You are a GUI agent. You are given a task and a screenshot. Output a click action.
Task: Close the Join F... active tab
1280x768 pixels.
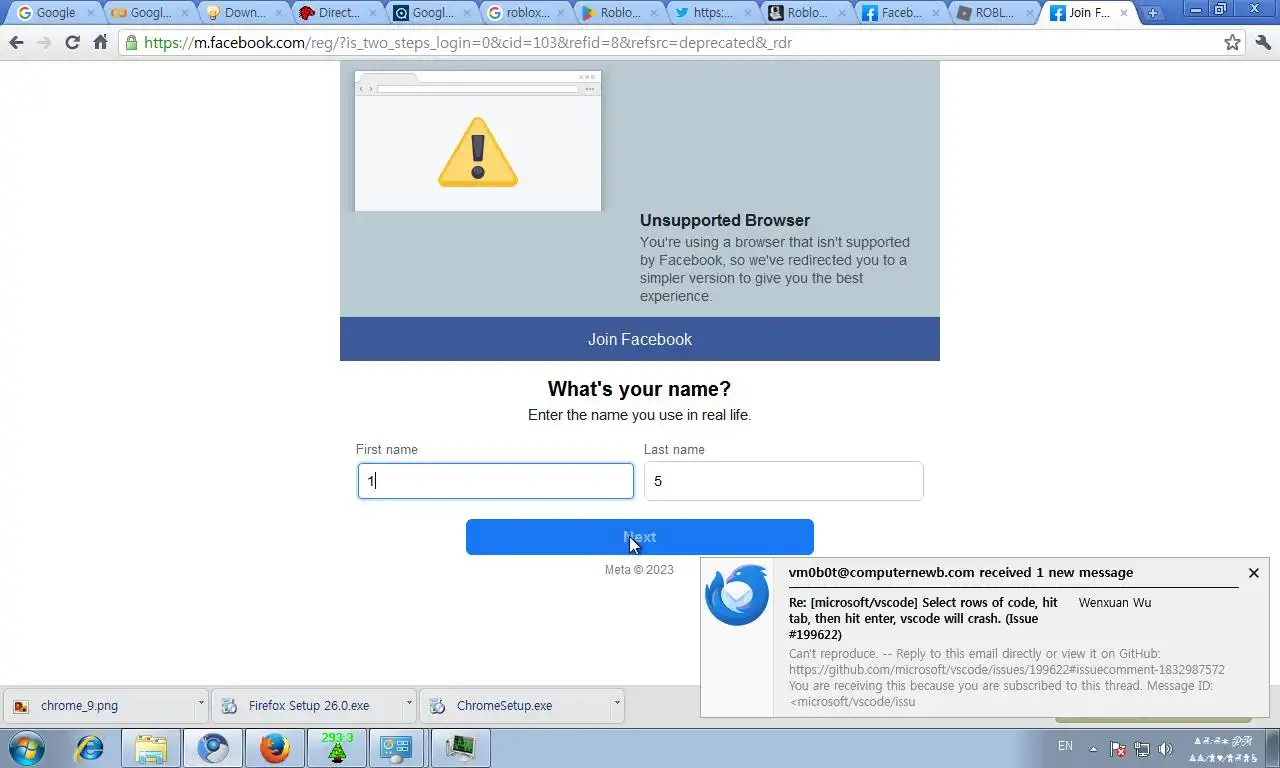pyautogui.click(x=1123, y=14)
